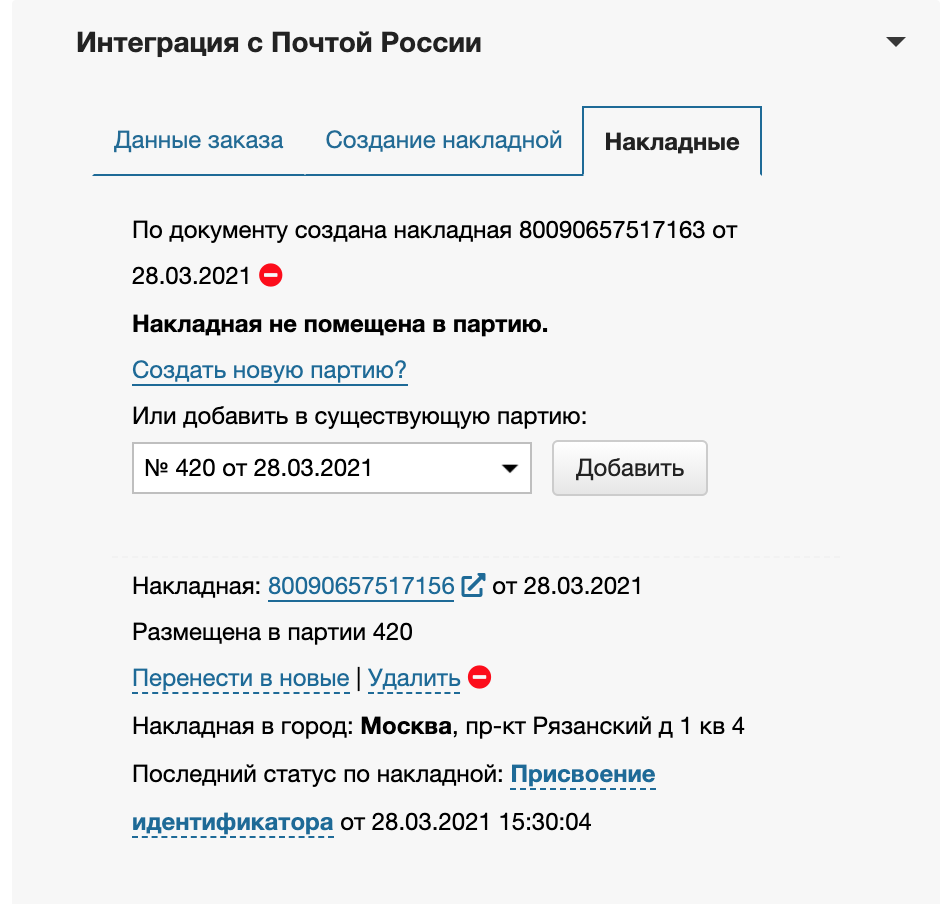The width and height of the screenshot is (952, 904).
Task: Collapse the Интеграция с Почтой России panel
Action: pyautogui.click(x=895, y=42)
